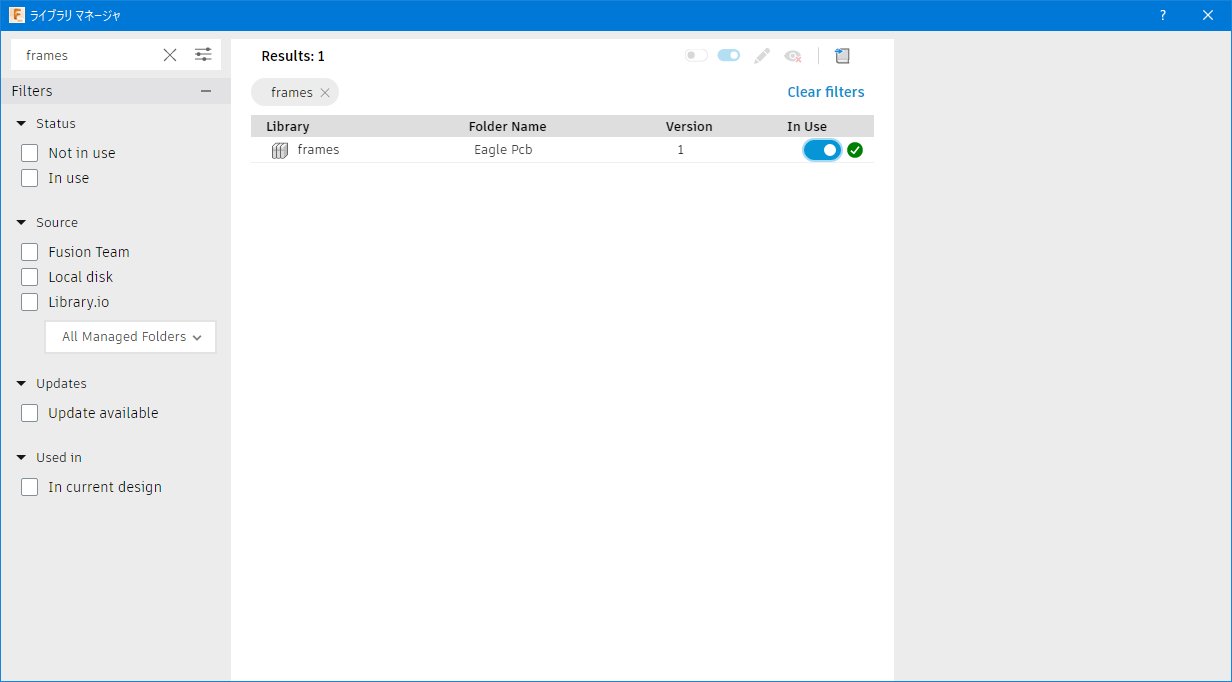
Task: Open the filter settings sliders icon
Action: tap(203, 55)
